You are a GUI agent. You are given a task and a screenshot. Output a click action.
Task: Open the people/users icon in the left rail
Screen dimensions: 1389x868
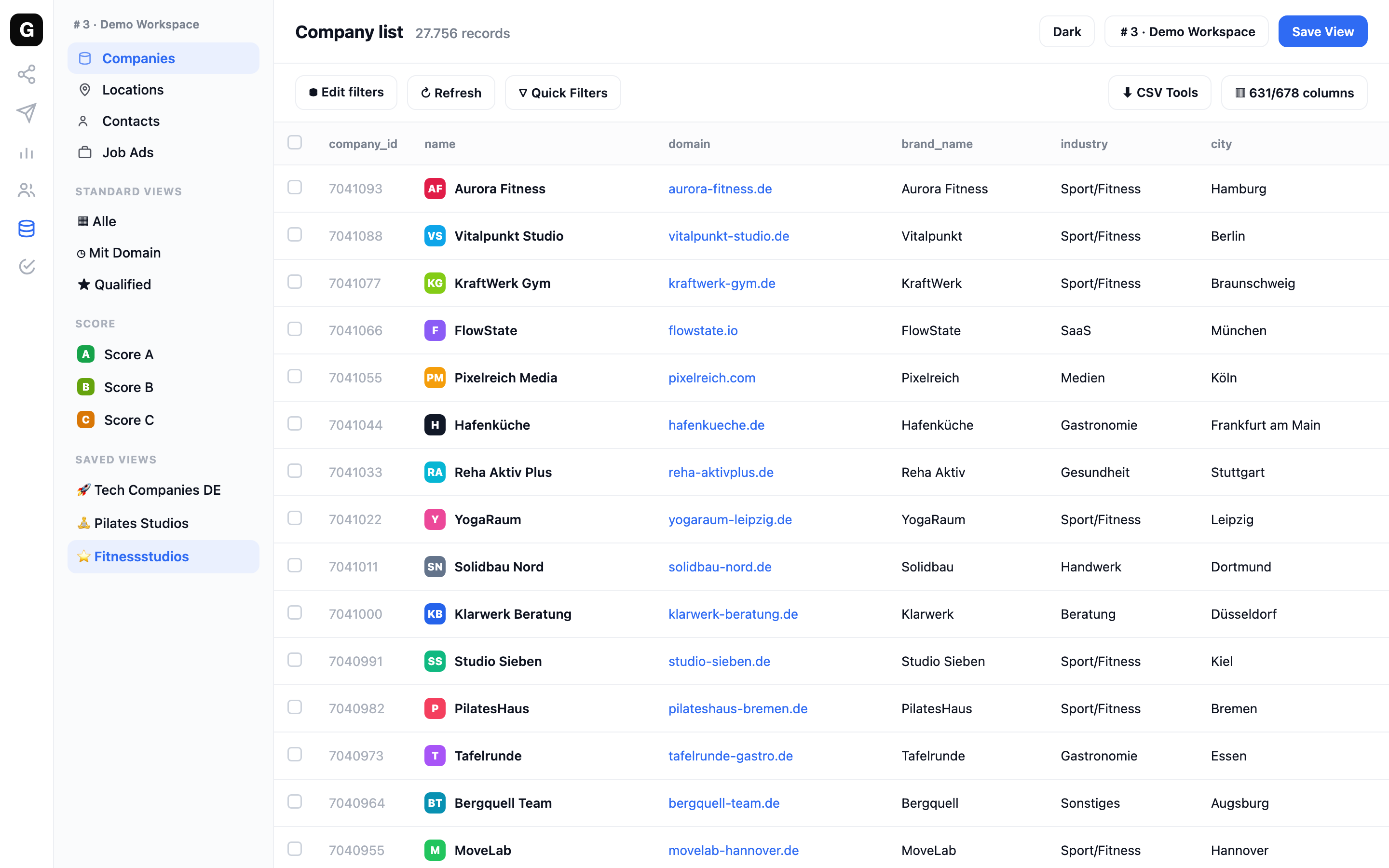coord(27,190)
